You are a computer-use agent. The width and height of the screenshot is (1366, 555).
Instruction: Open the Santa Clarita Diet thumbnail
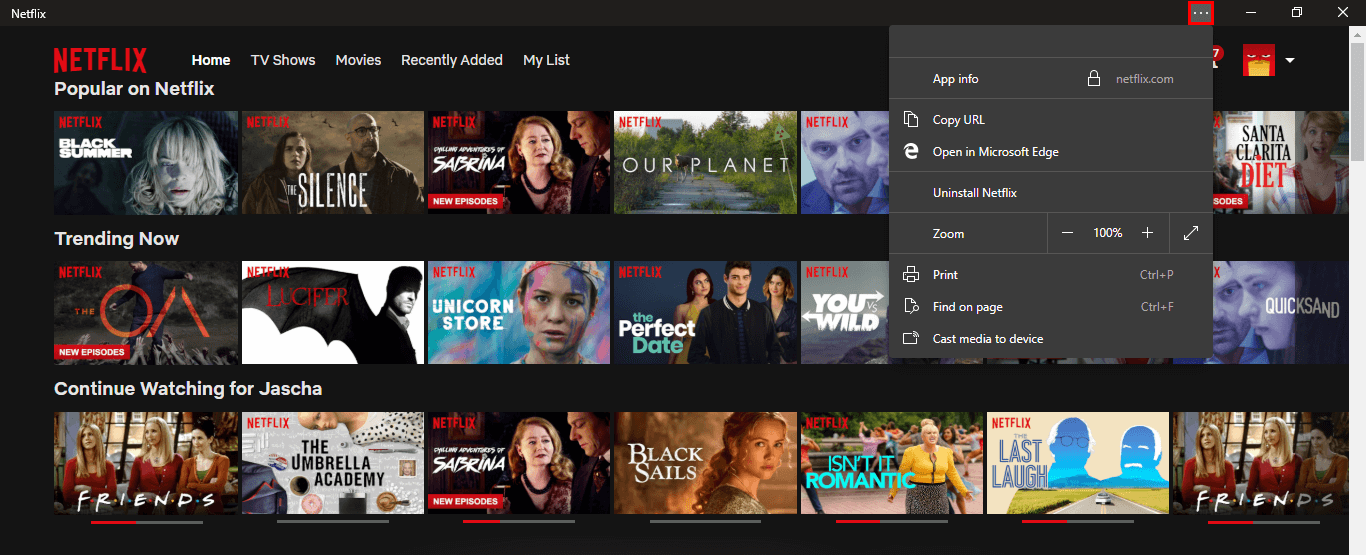pyautogui.click(x=1281, y=162)
